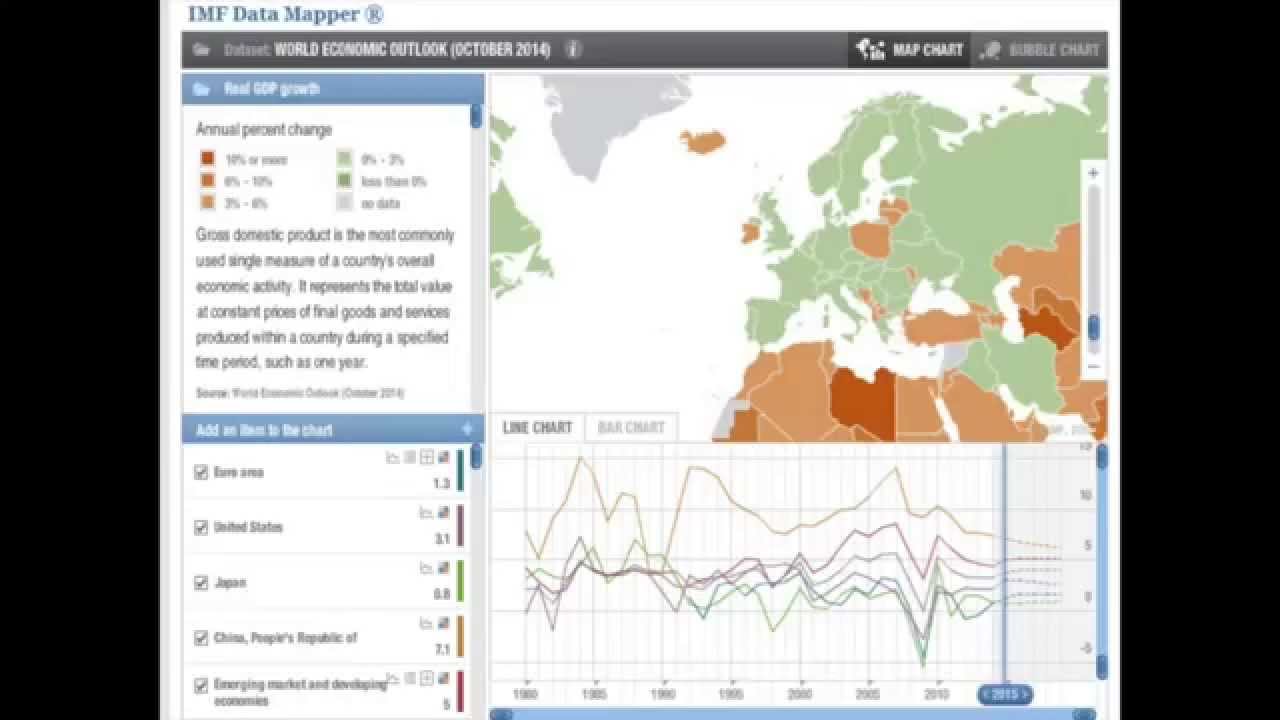Open the dataset folder icon
Screen dimensions: 1280x720
coord(201,49)
